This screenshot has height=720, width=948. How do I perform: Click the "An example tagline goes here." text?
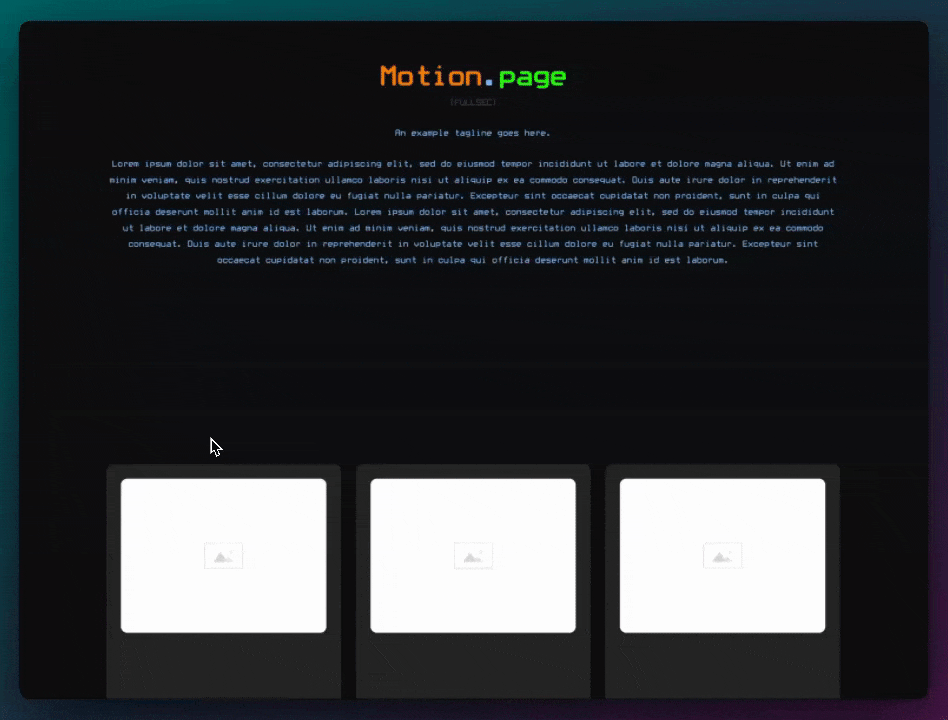click(473, 133)
